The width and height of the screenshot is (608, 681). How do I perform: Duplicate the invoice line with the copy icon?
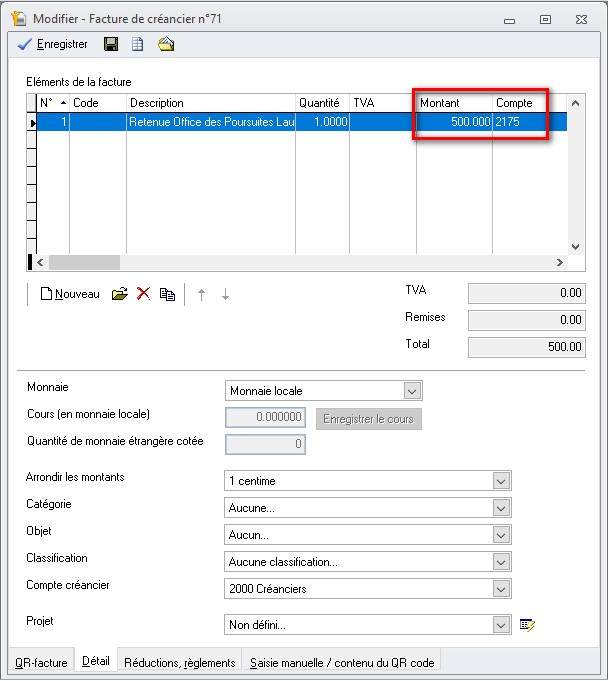point(167,294)
